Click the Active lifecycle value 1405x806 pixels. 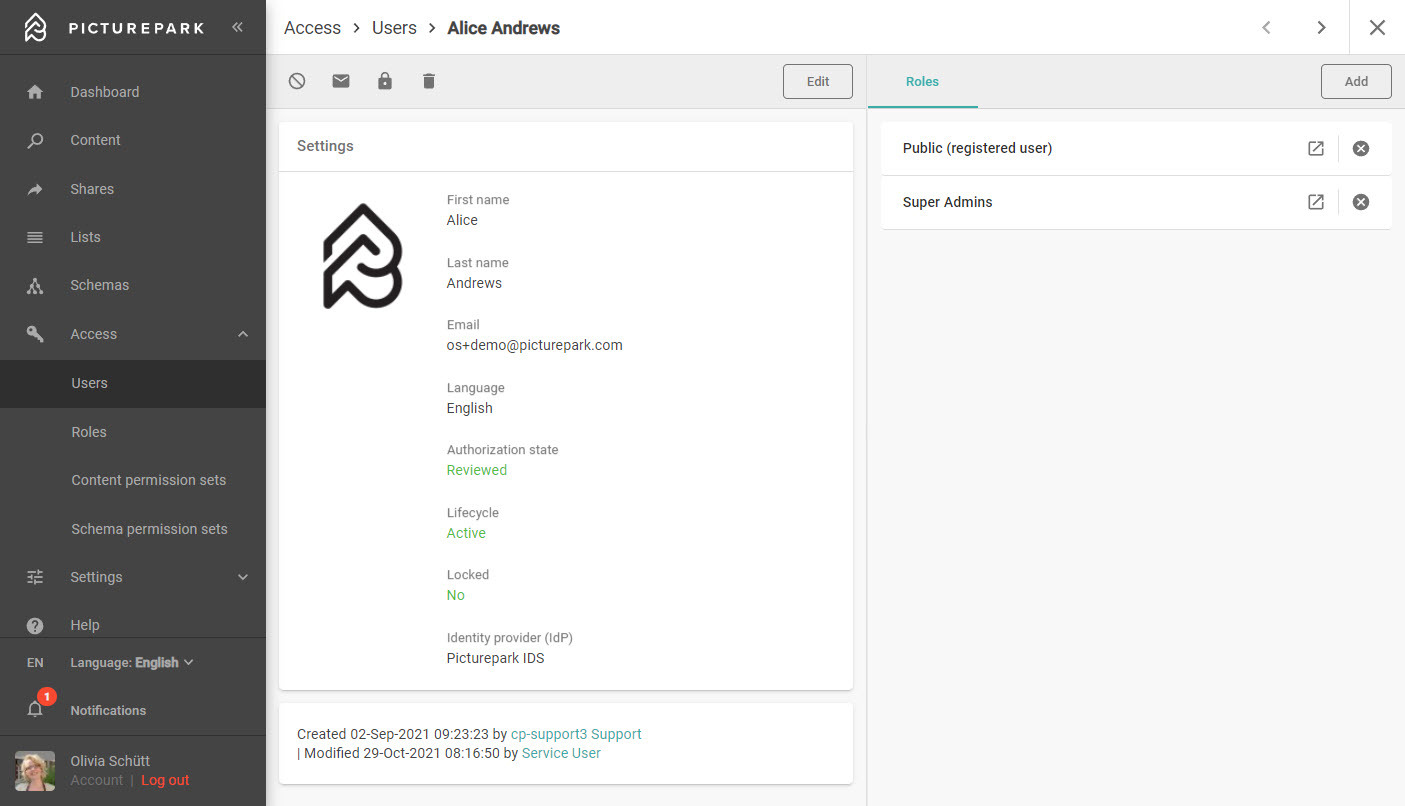click(x=466, y=533)
